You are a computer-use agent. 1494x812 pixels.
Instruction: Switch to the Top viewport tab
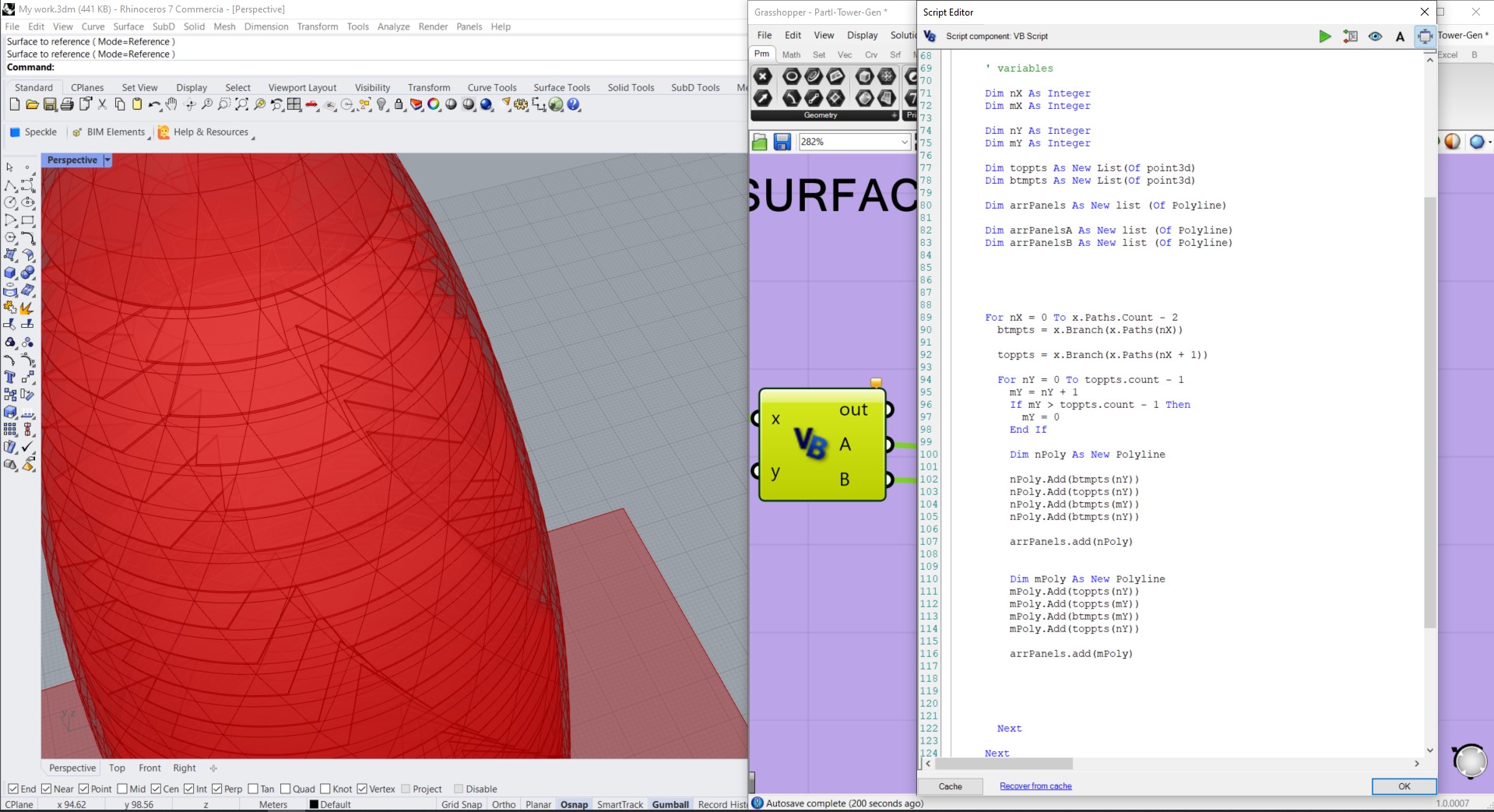tap(117, 768)
